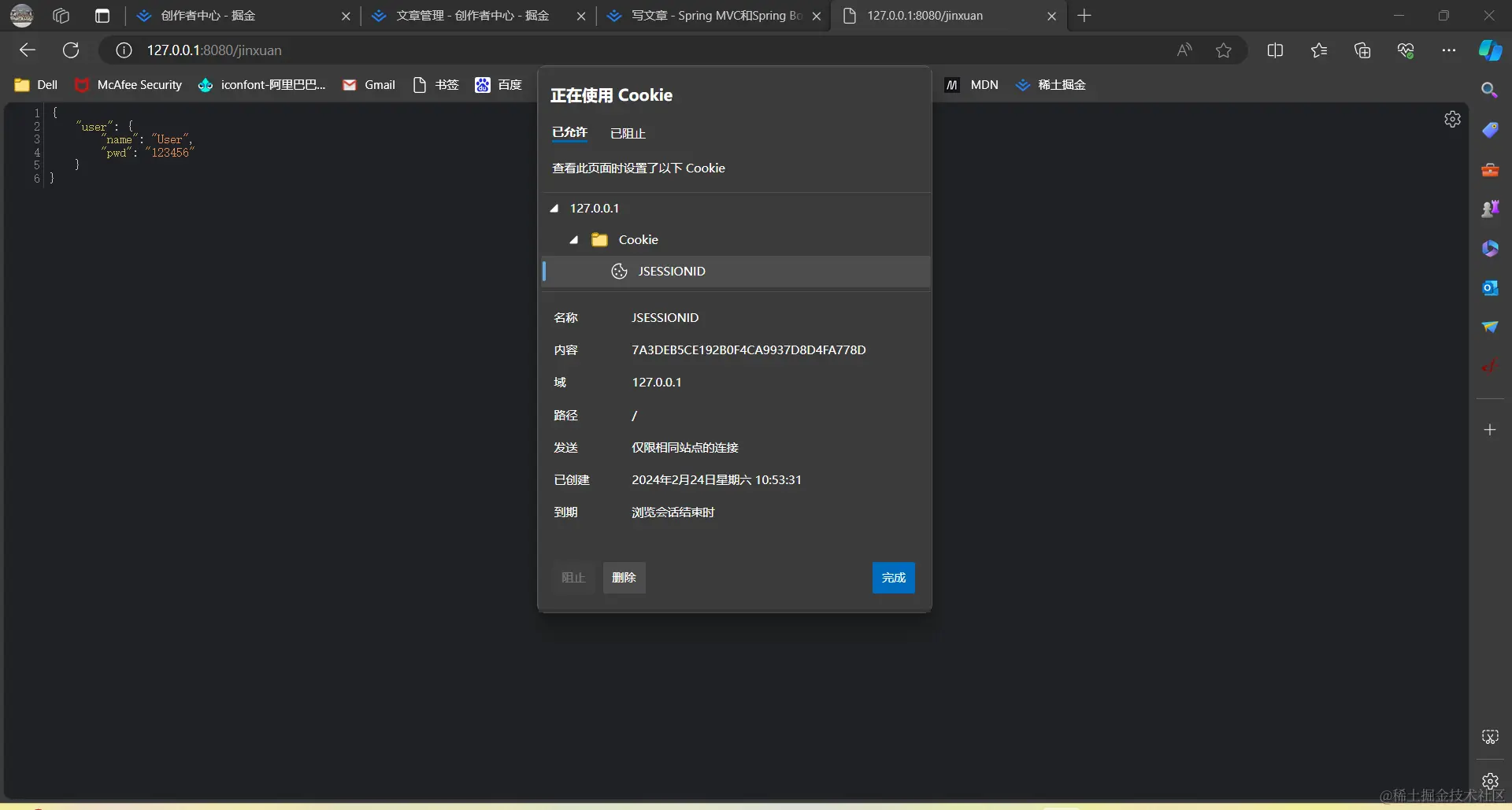
Task: Open the McAfee Security bookmark
Action: click(128, 85)
